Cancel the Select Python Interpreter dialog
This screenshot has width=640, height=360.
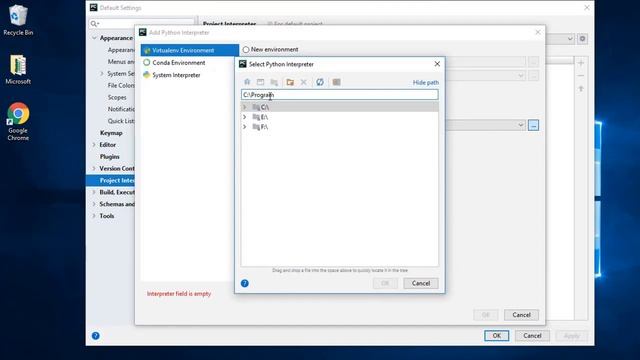pos(421,283)
